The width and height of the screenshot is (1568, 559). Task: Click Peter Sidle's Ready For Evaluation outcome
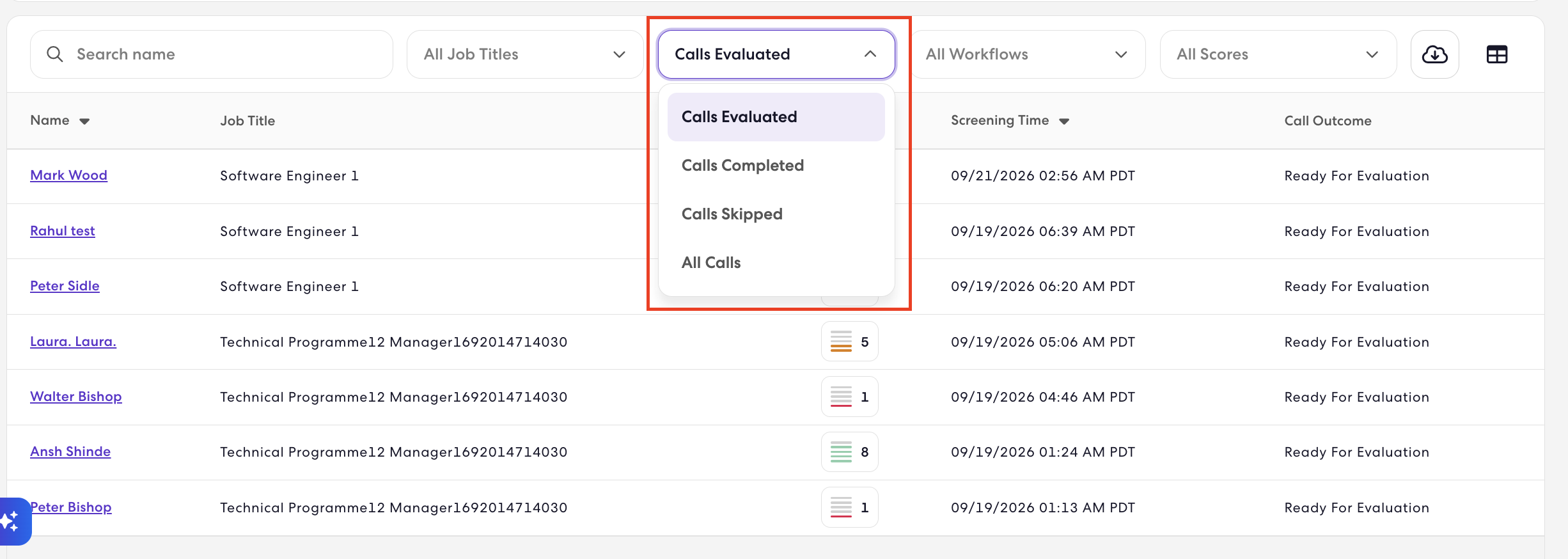(1356, 287)
